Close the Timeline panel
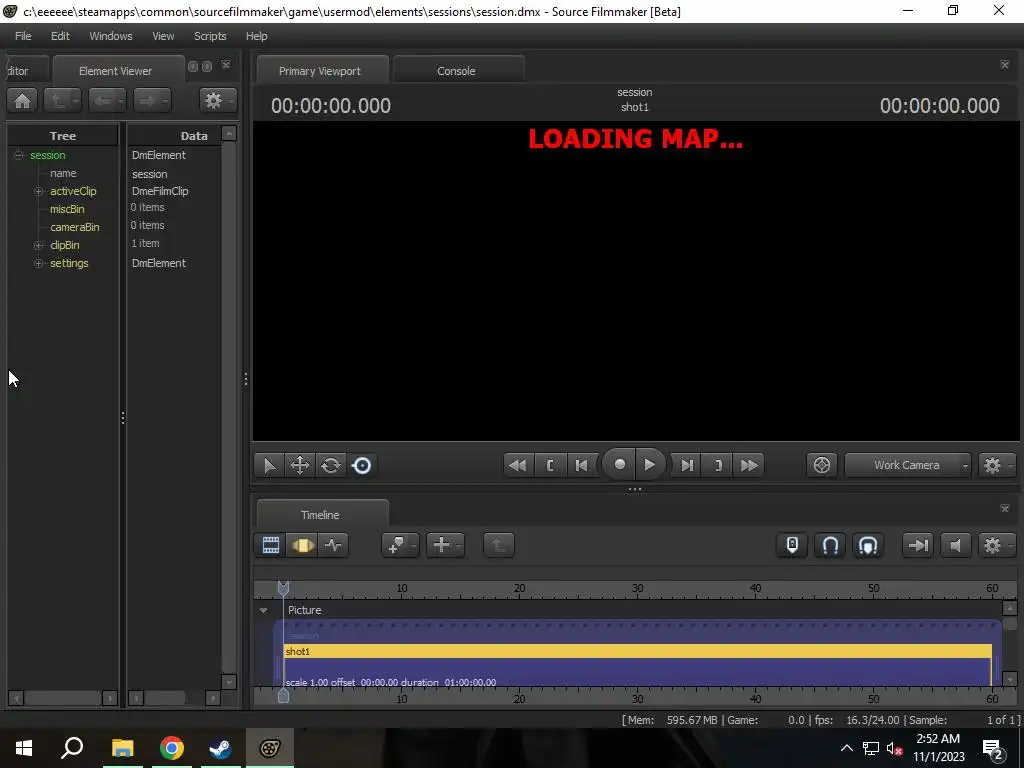The width and height of the screenshot is (1024, 768). (1004, 508)
